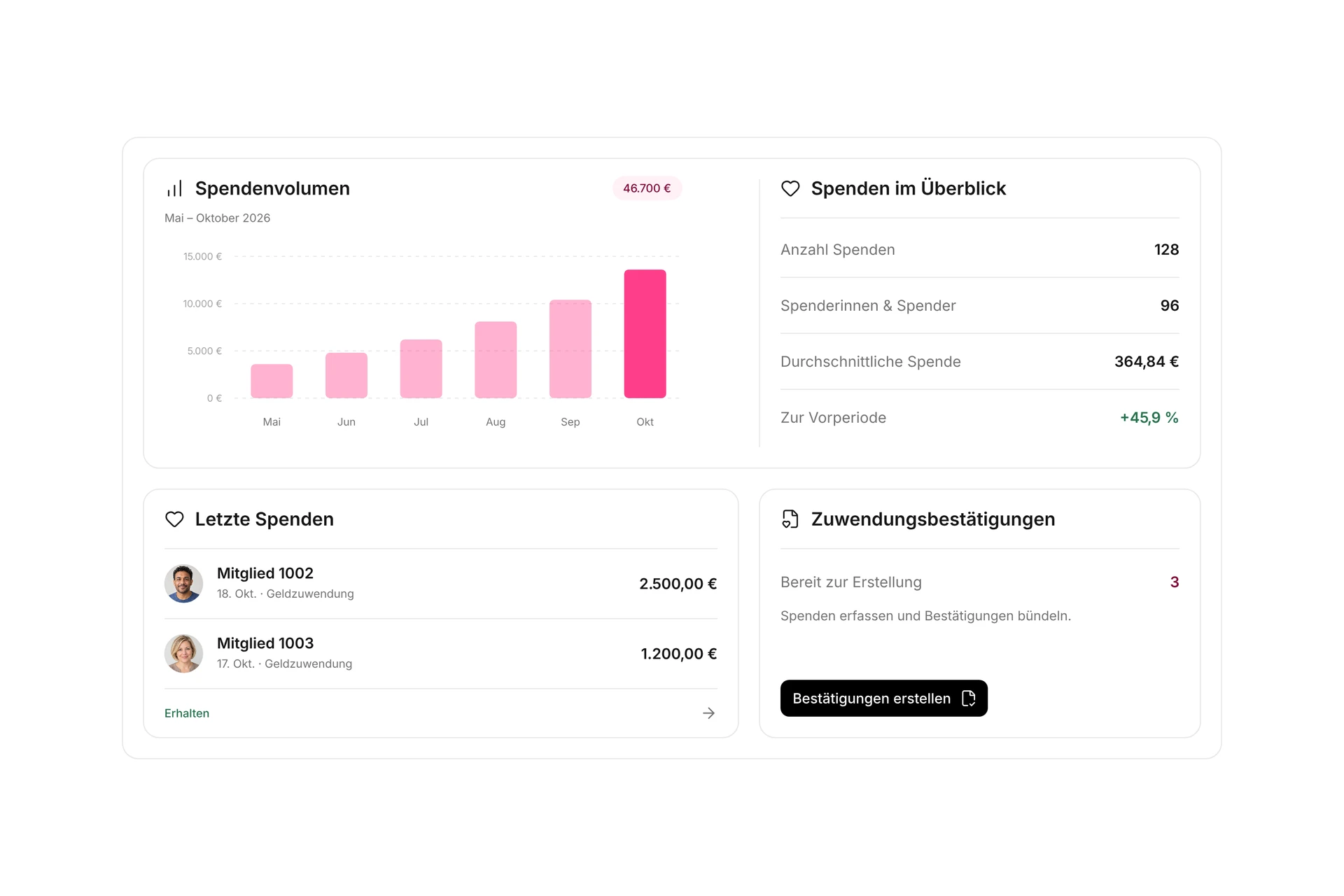Click the avatar of Mitglied 1003
Viewport: 1344px width, 896px height.
coord(183,654)
